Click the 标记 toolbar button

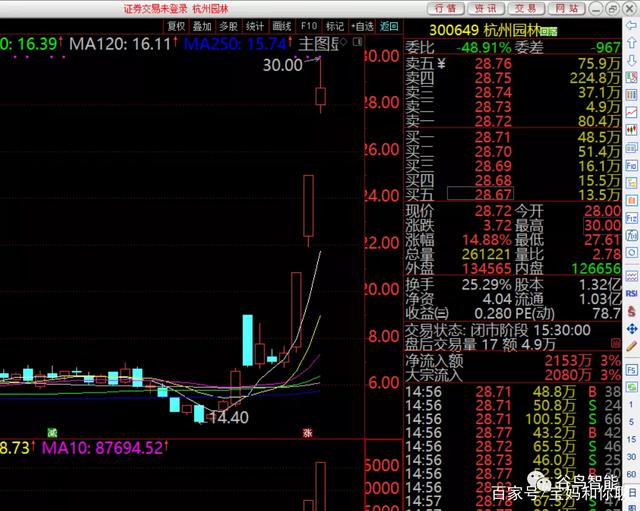[x=335, y=26]
